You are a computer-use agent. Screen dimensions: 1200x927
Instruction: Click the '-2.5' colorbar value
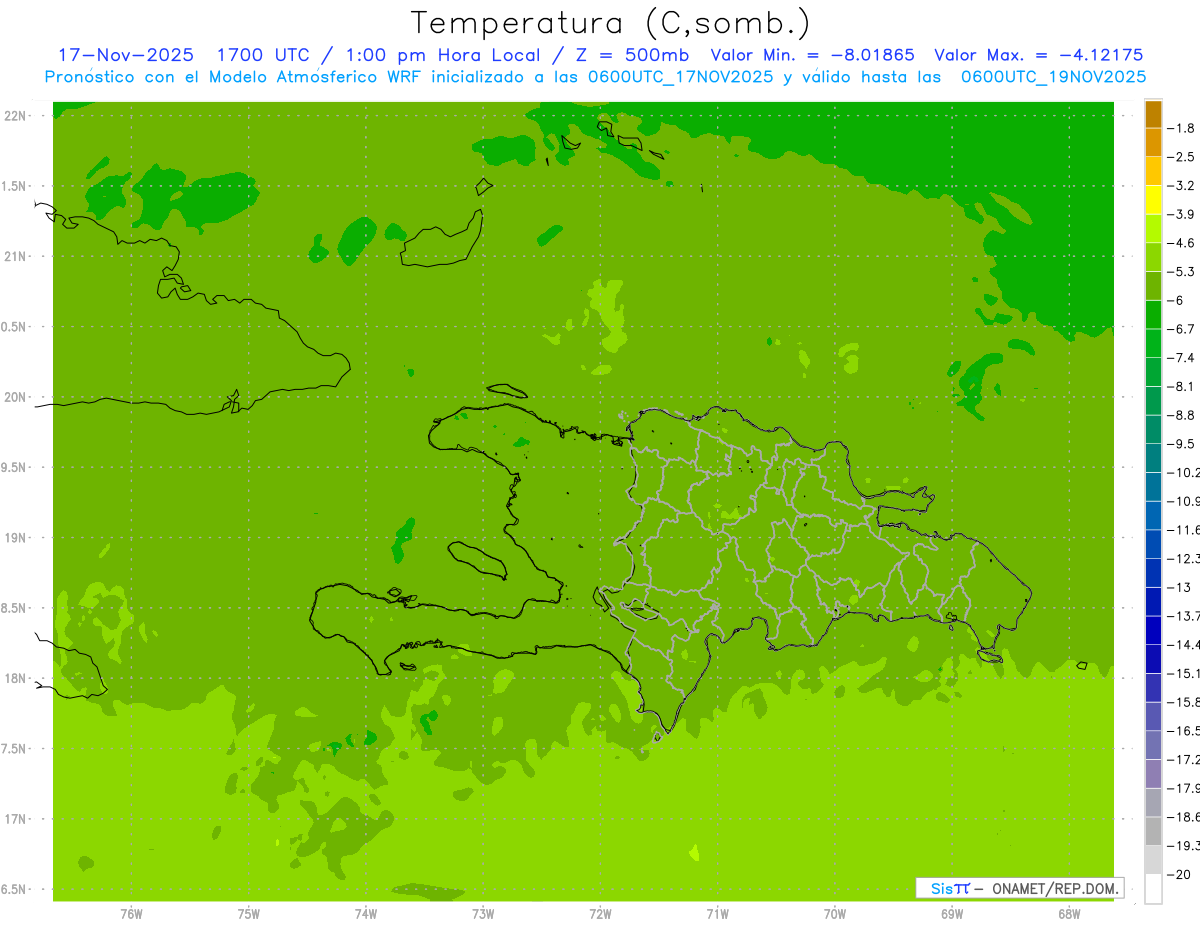click(1181, 157)
